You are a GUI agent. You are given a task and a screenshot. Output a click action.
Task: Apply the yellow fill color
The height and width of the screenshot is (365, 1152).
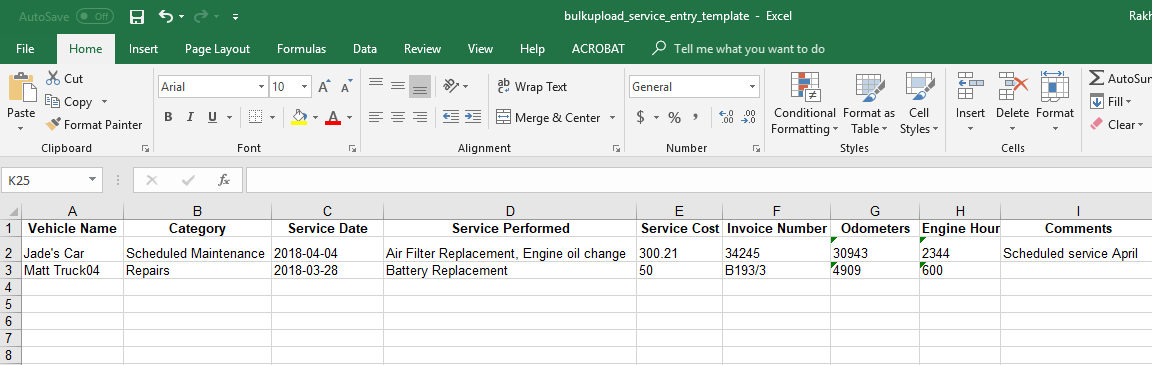coord(299,117)
